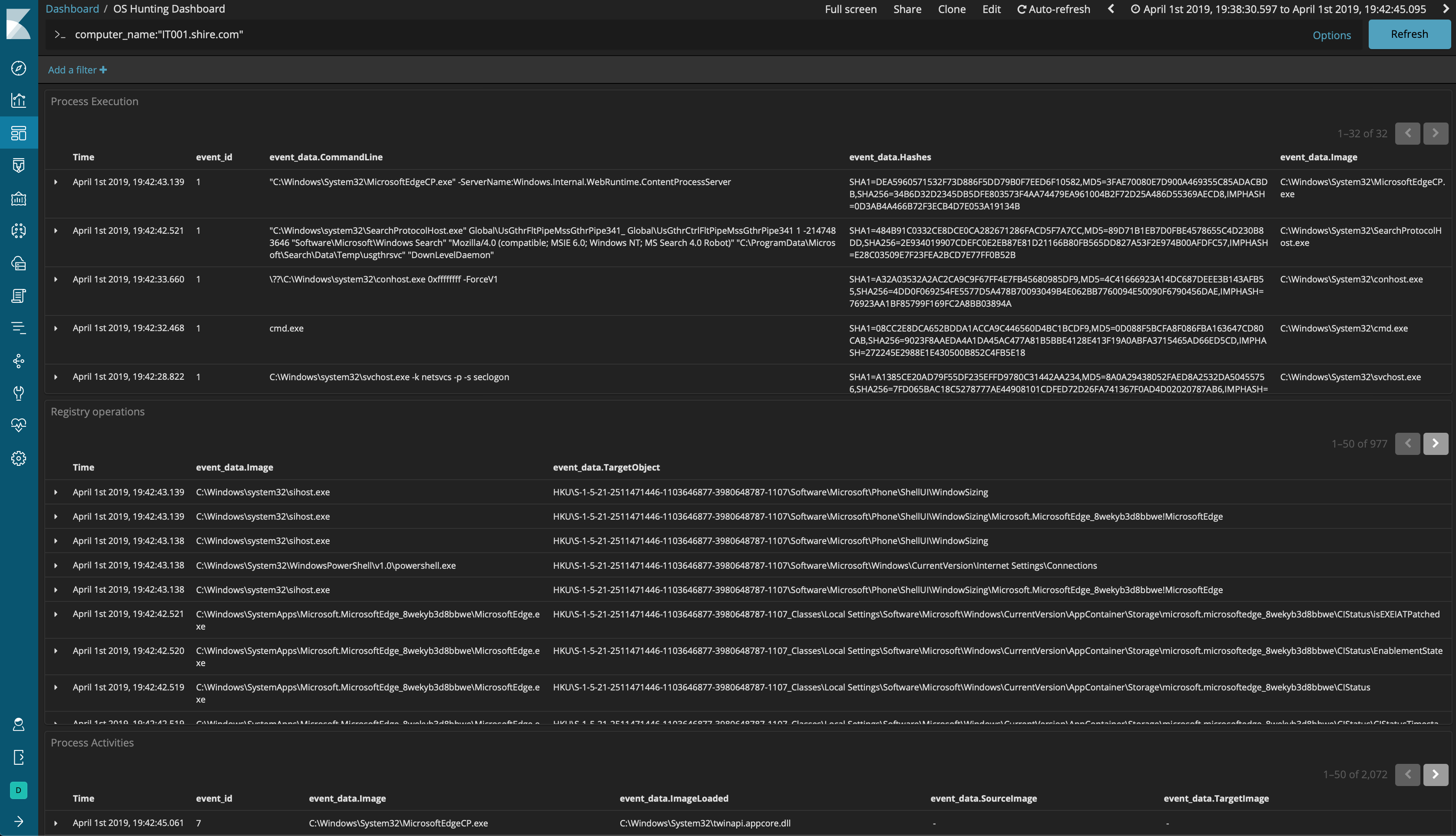The width and height of the screenshot is (1456, 836).
Task: Expand the conhost.exe process execution row
Action: (56, 280)
